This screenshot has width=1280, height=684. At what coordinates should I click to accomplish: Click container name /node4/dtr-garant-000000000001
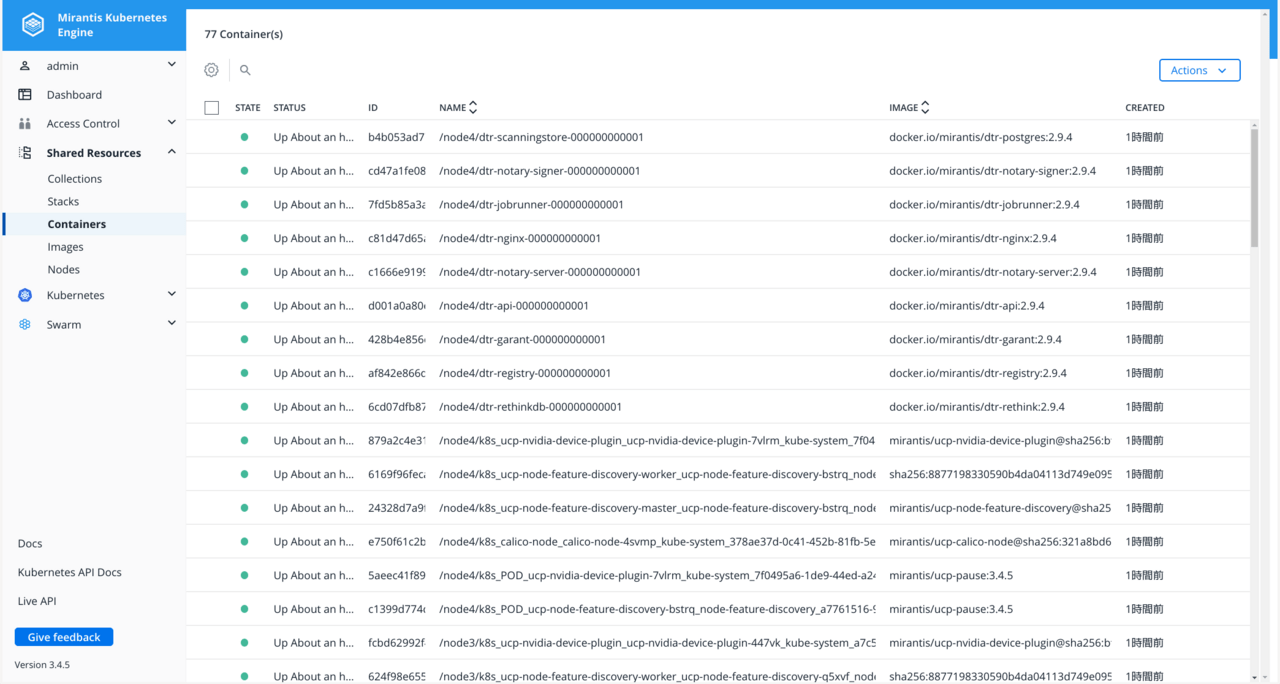(522, 339)
